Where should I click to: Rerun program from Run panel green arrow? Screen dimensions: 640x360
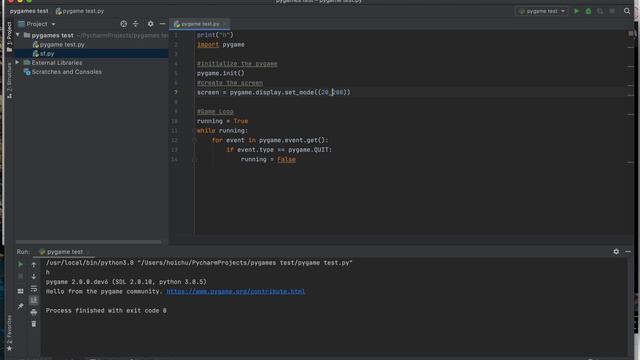pos(20,264)
